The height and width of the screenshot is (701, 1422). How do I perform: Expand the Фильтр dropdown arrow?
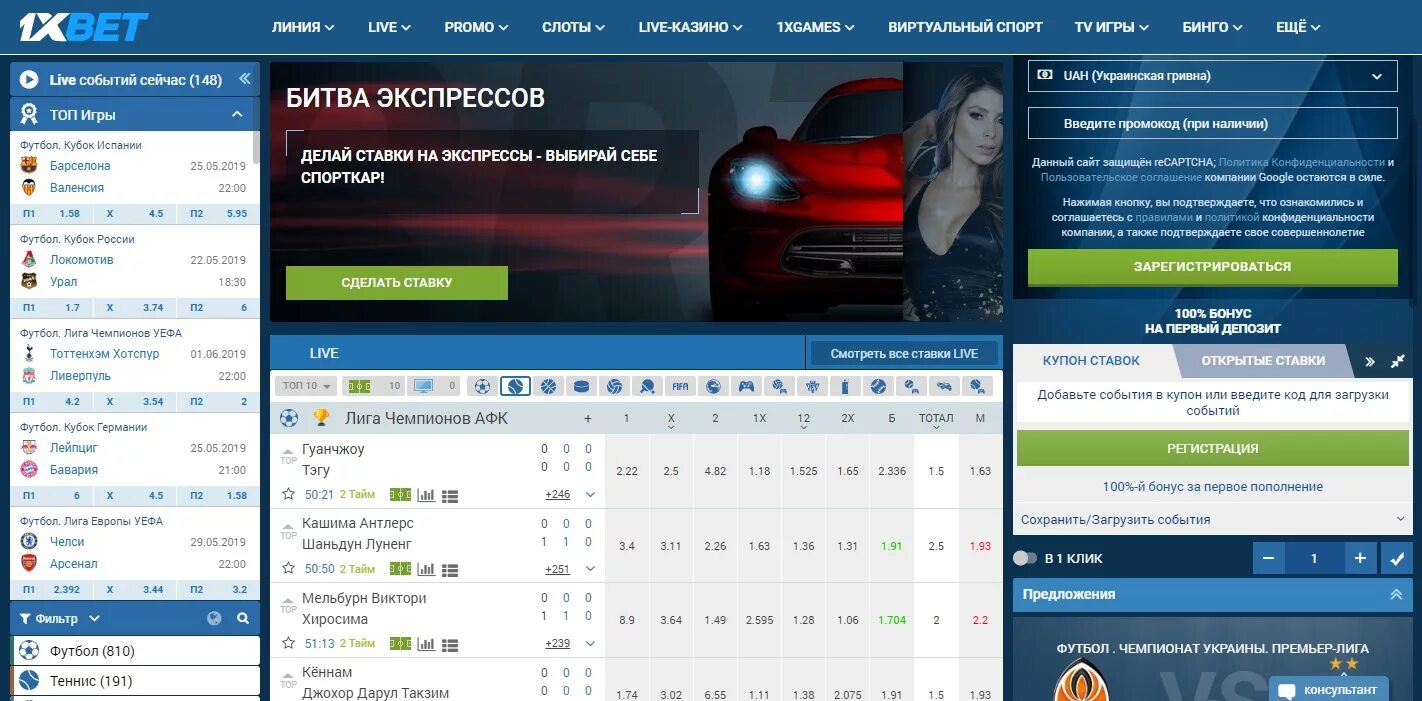tap(94, 619)
